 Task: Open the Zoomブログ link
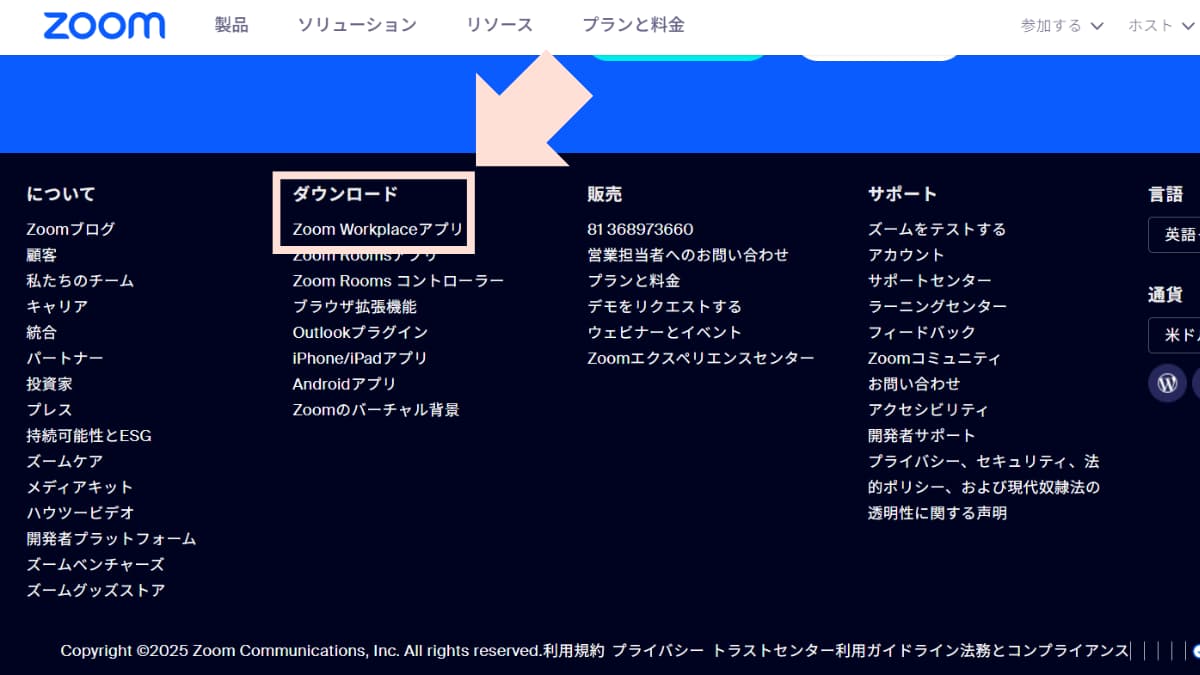[71, 229]
